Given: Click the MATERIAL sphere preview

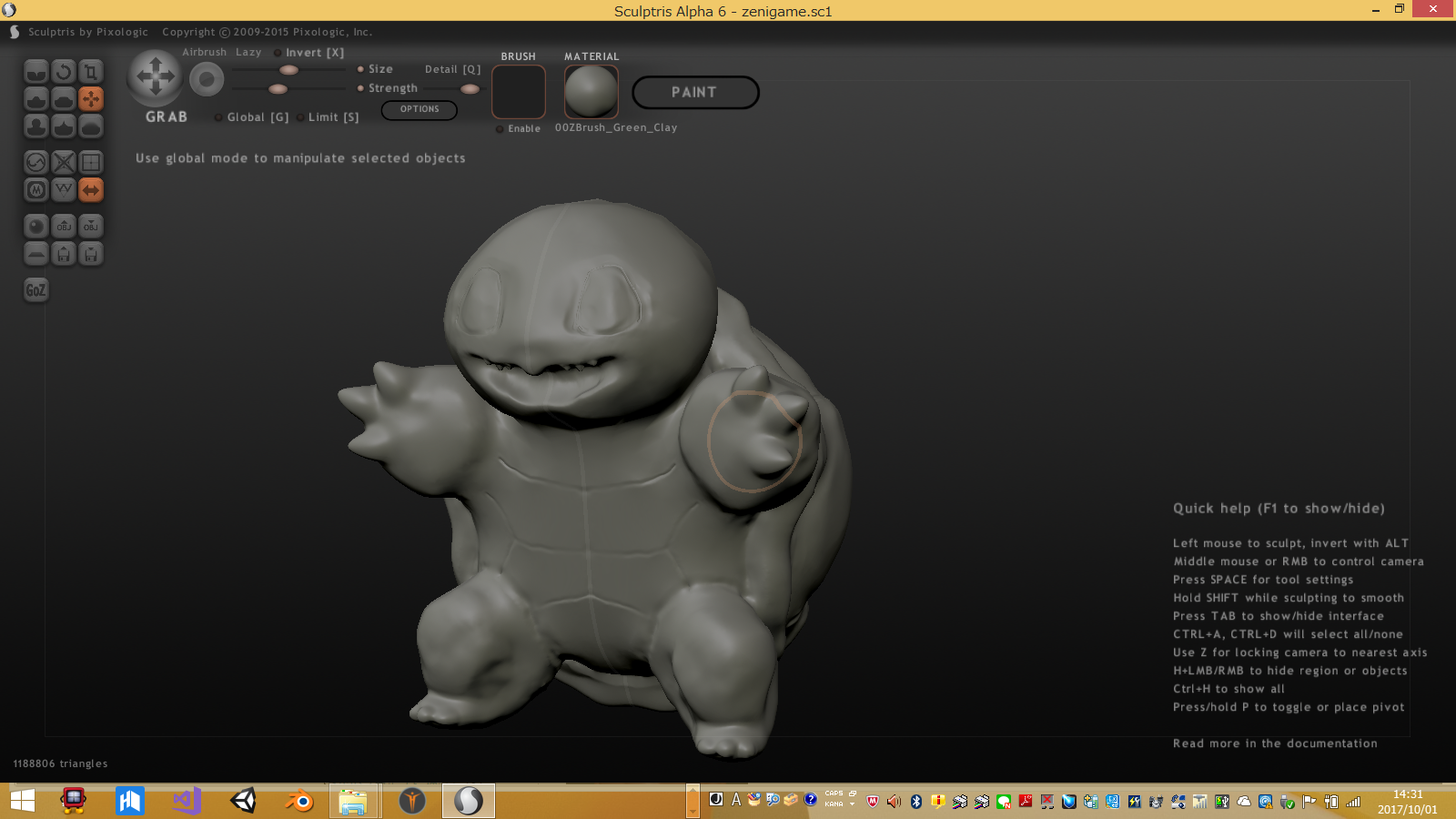Looking at the screenshot, I should (591, 92).
